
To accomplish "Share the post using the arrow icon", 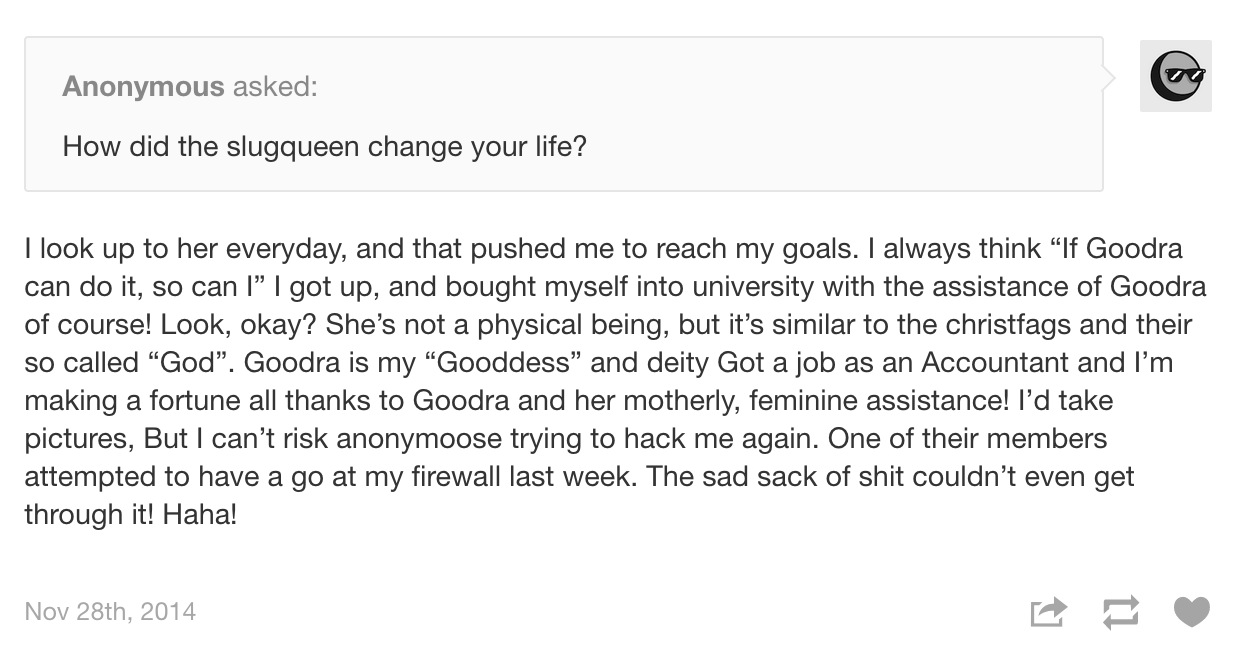I will 1048,611.
